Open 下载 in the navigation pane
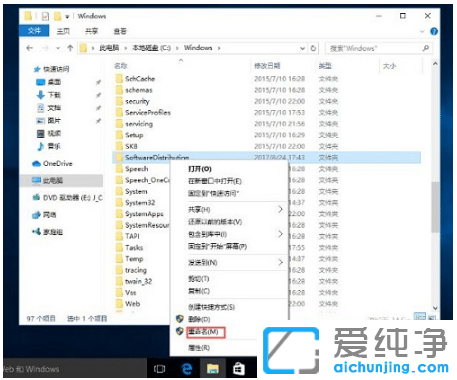Screen dimensions: 457x380 click(54, 95)
